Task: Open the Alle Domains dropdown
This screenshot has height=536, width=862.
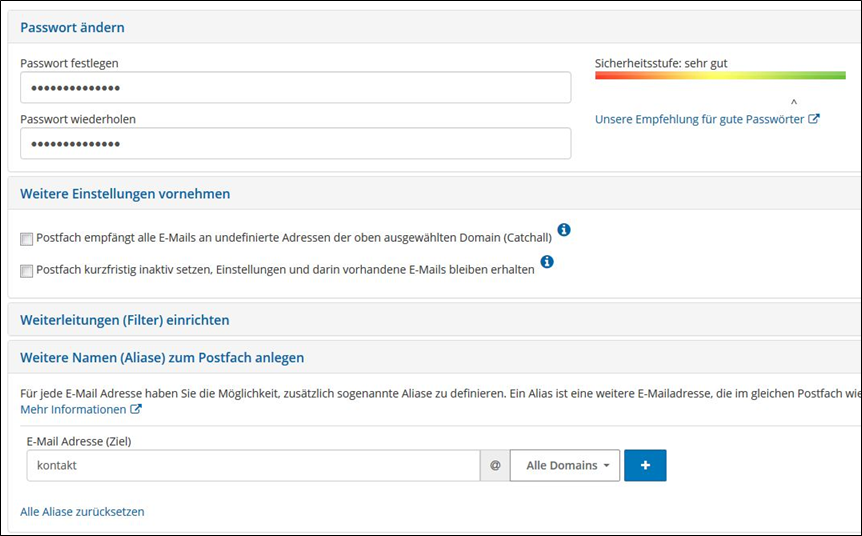Action: (x=565, y=465)
